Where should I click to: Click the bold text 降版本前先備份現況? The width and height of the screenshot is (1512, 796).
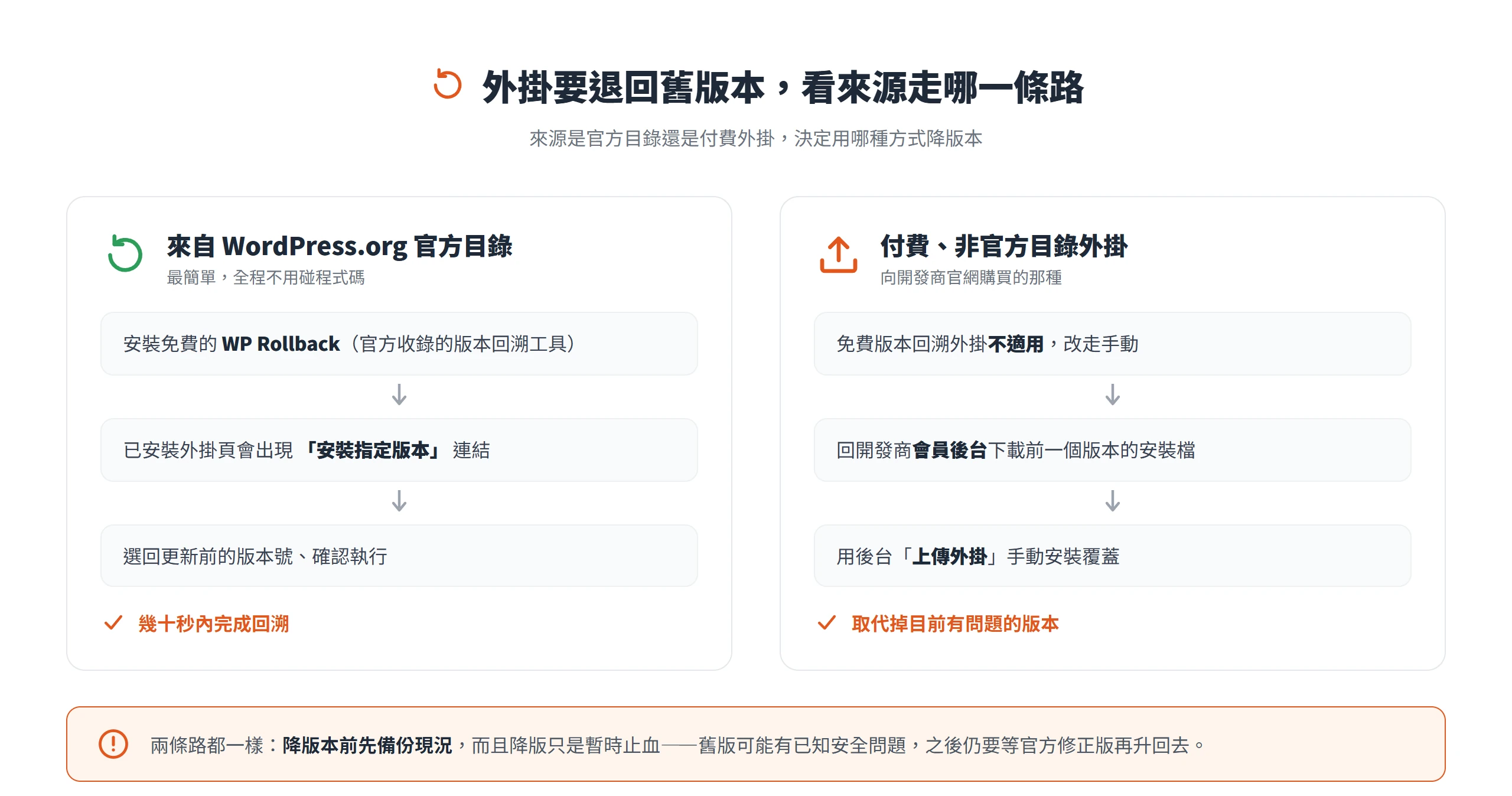pyautogui.click(x=367, y=745)
